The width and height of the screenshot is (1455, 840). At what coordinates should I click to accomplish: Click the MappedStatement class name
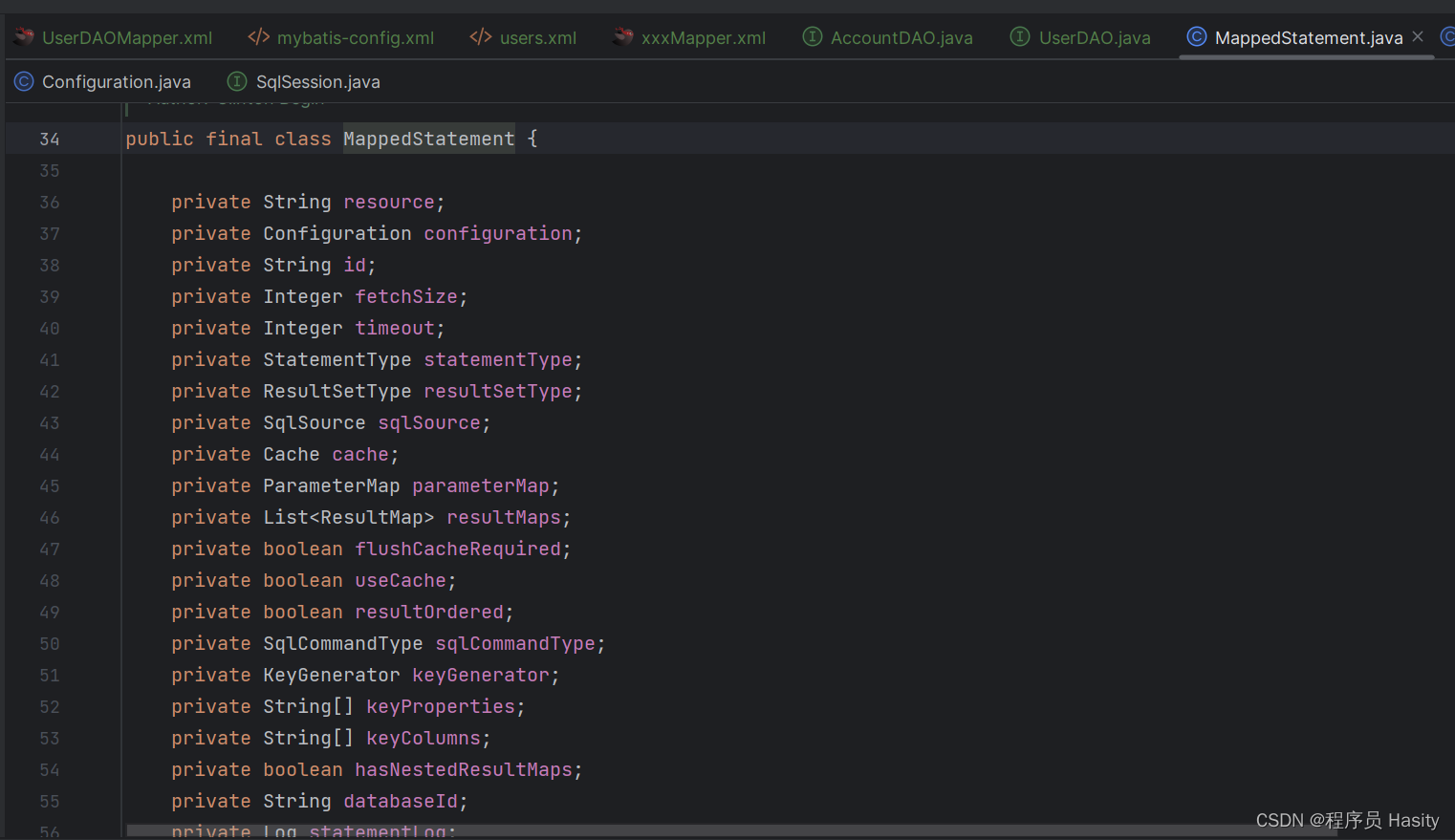429,139
